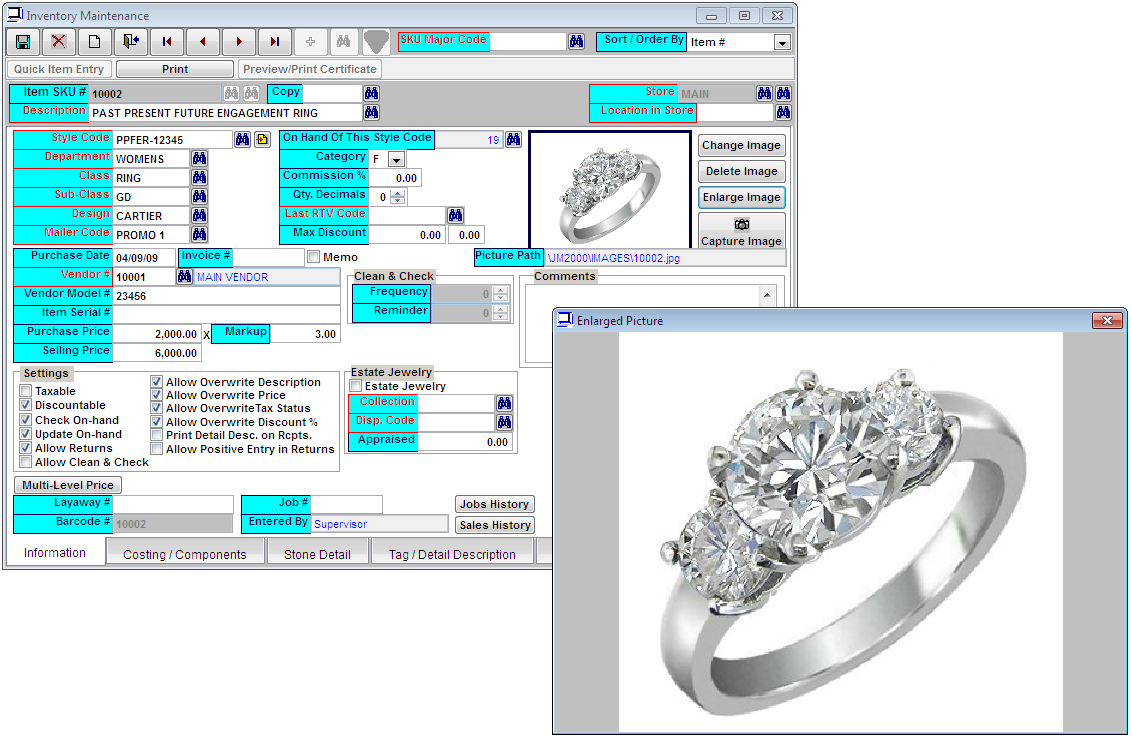The width and height of the screenshot is (1132, 738).
Task: Click the ring image thumbnail
Action: point(610,188)
